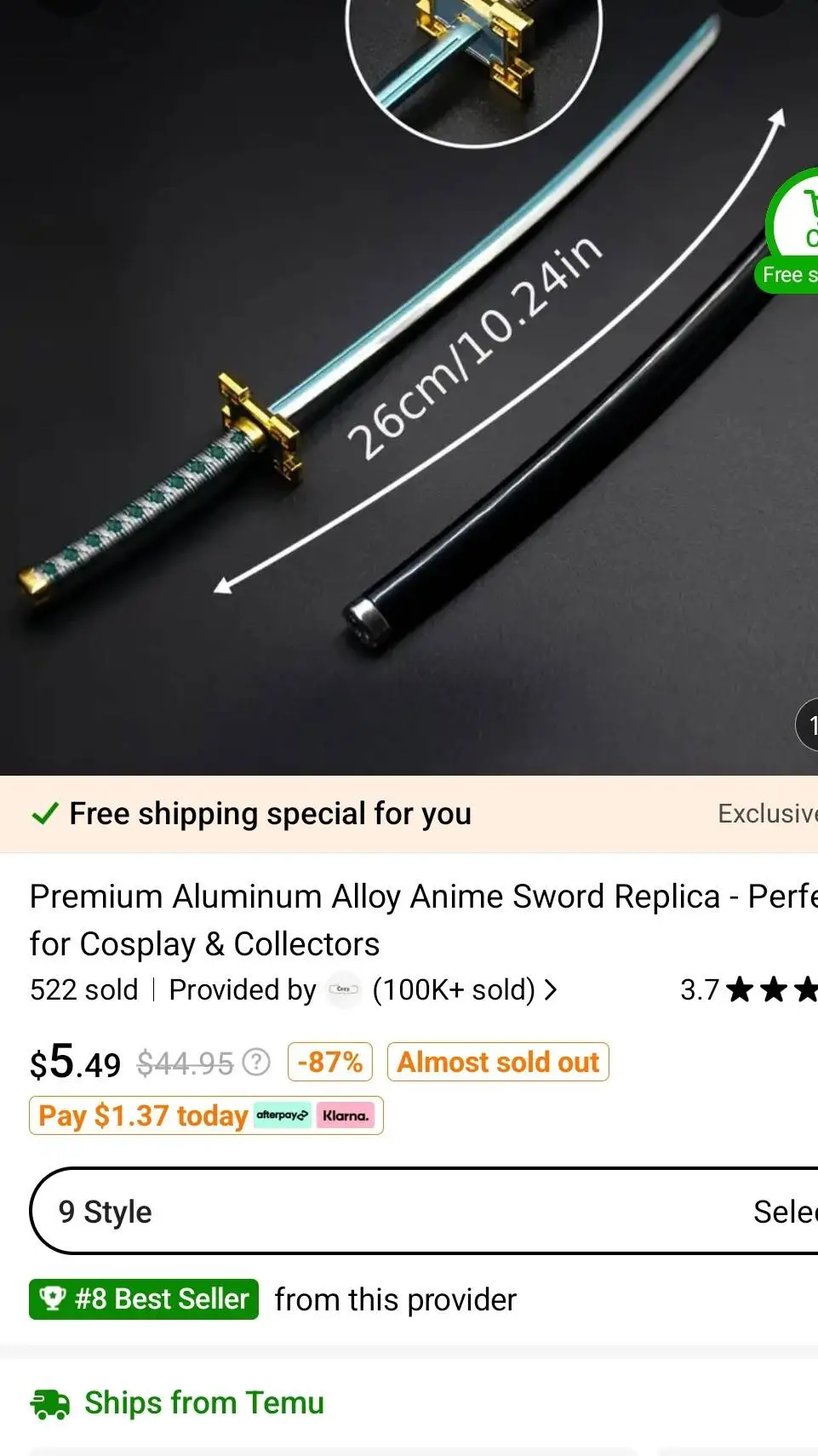The image size is (818, 1456).
Task: Tap the Klarna logo
Action: 345,1115
